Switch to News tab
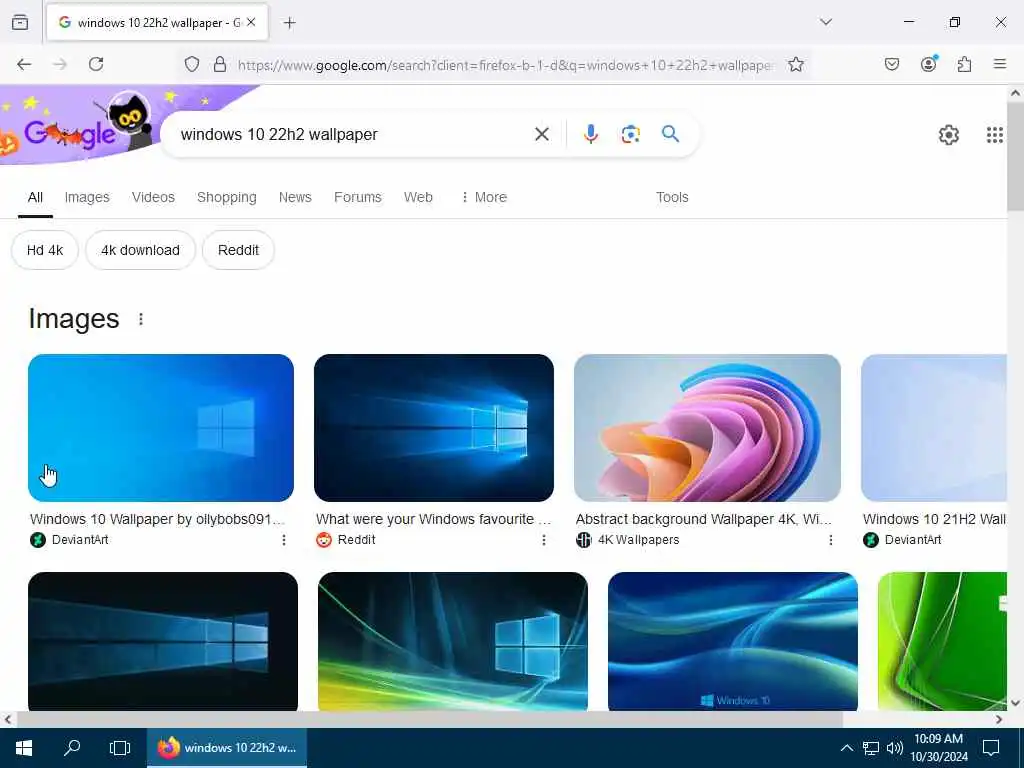The height and width of the screenshot is (768, 1024). click(x=295, y=197)
